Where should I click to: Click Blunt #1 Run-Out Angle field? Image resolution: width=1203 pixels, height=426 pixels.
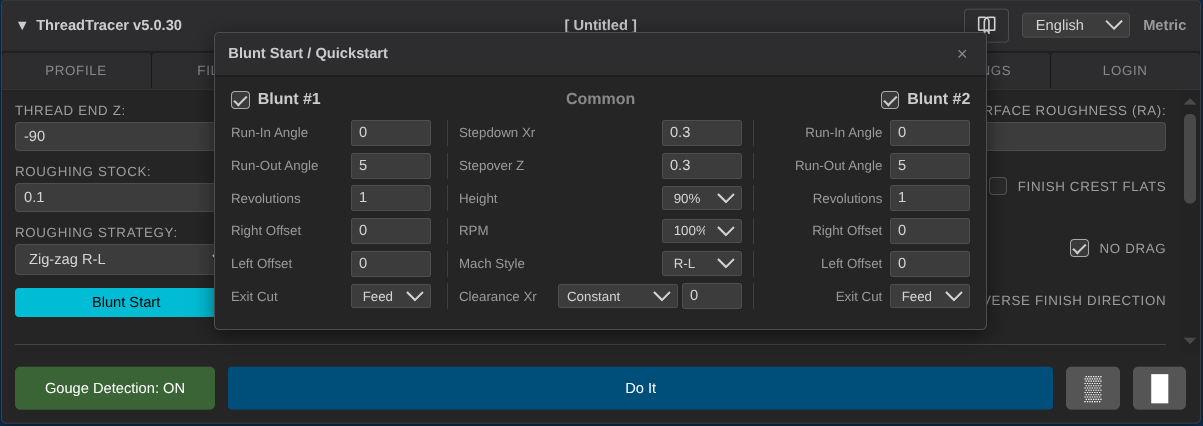click(x=391, y=165)
